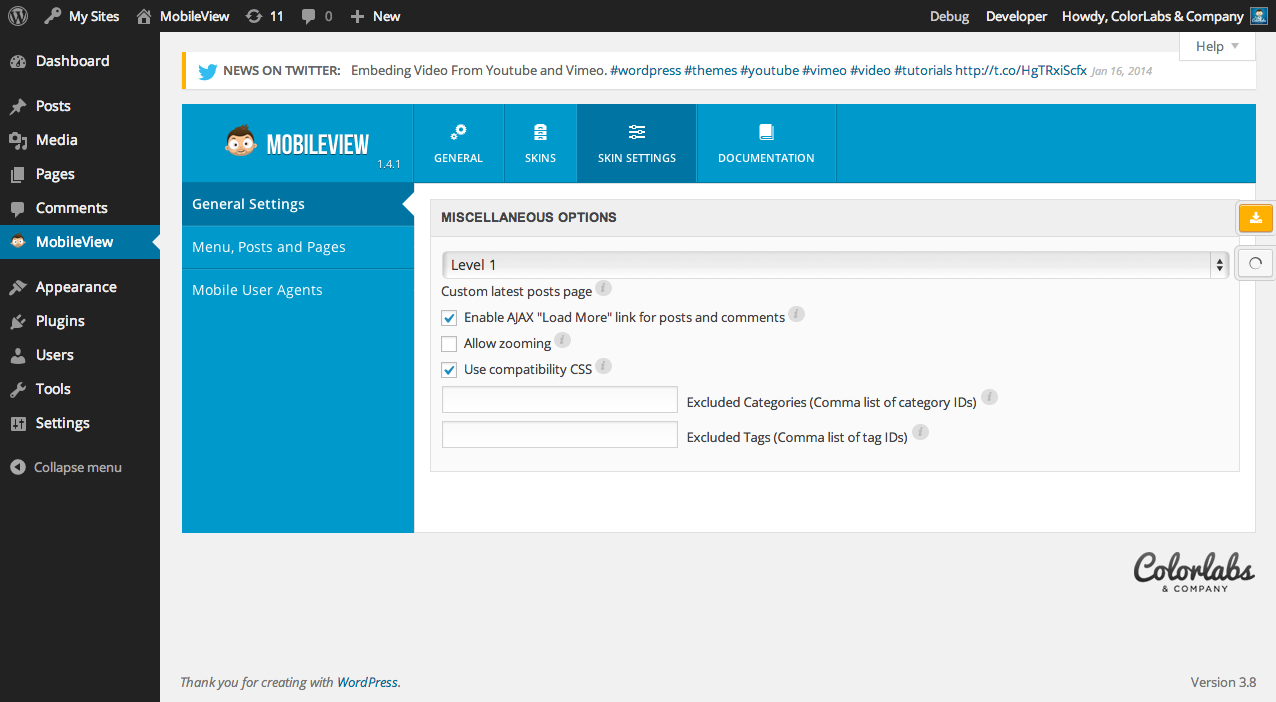This screenshot has width=1276, height=702.
Task: Switch to the General tab
Action: pos(458,144)
